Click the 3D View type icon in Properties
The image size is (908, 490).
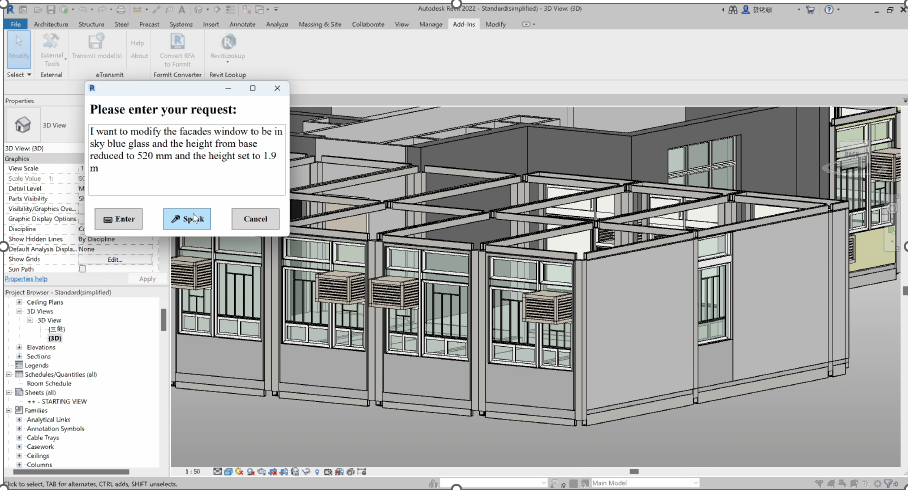pos(22,125)
